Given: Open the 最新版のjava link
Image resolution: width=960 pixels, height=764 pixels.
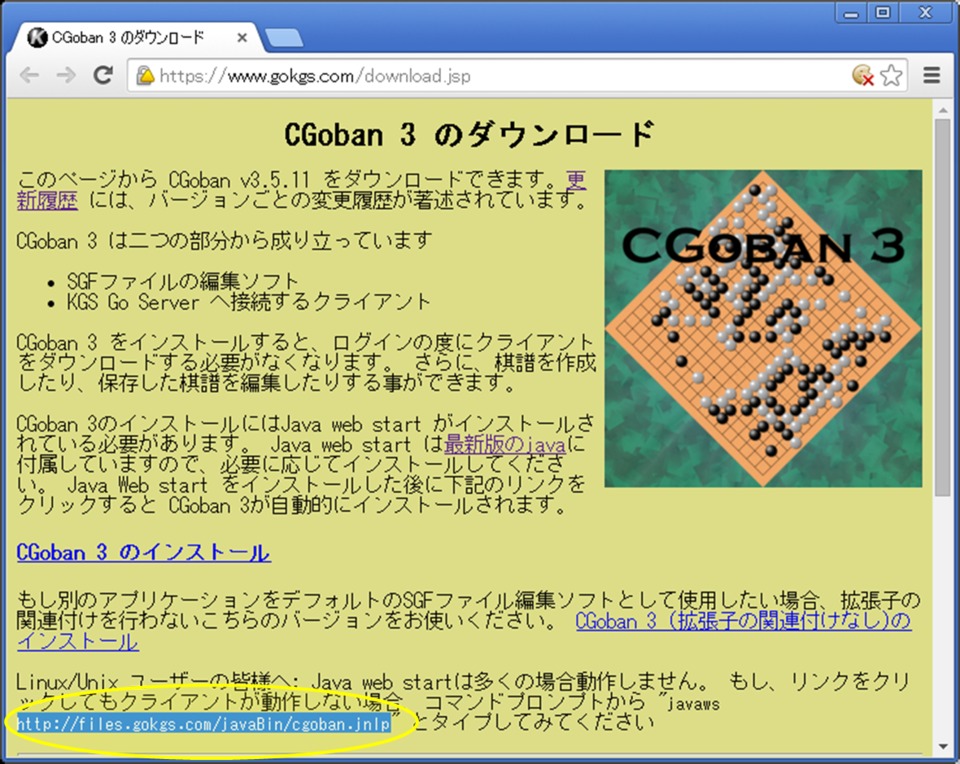Looking at the screenshot, I should pos(504,444).
